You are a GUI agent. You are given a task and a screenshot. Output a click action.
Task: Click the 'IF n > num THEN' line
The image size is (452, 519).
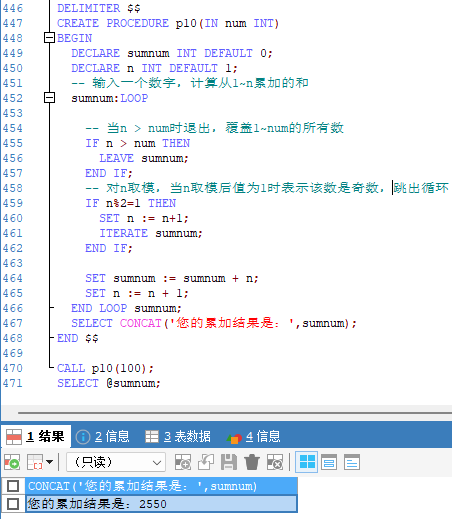[x=138, y=143]
